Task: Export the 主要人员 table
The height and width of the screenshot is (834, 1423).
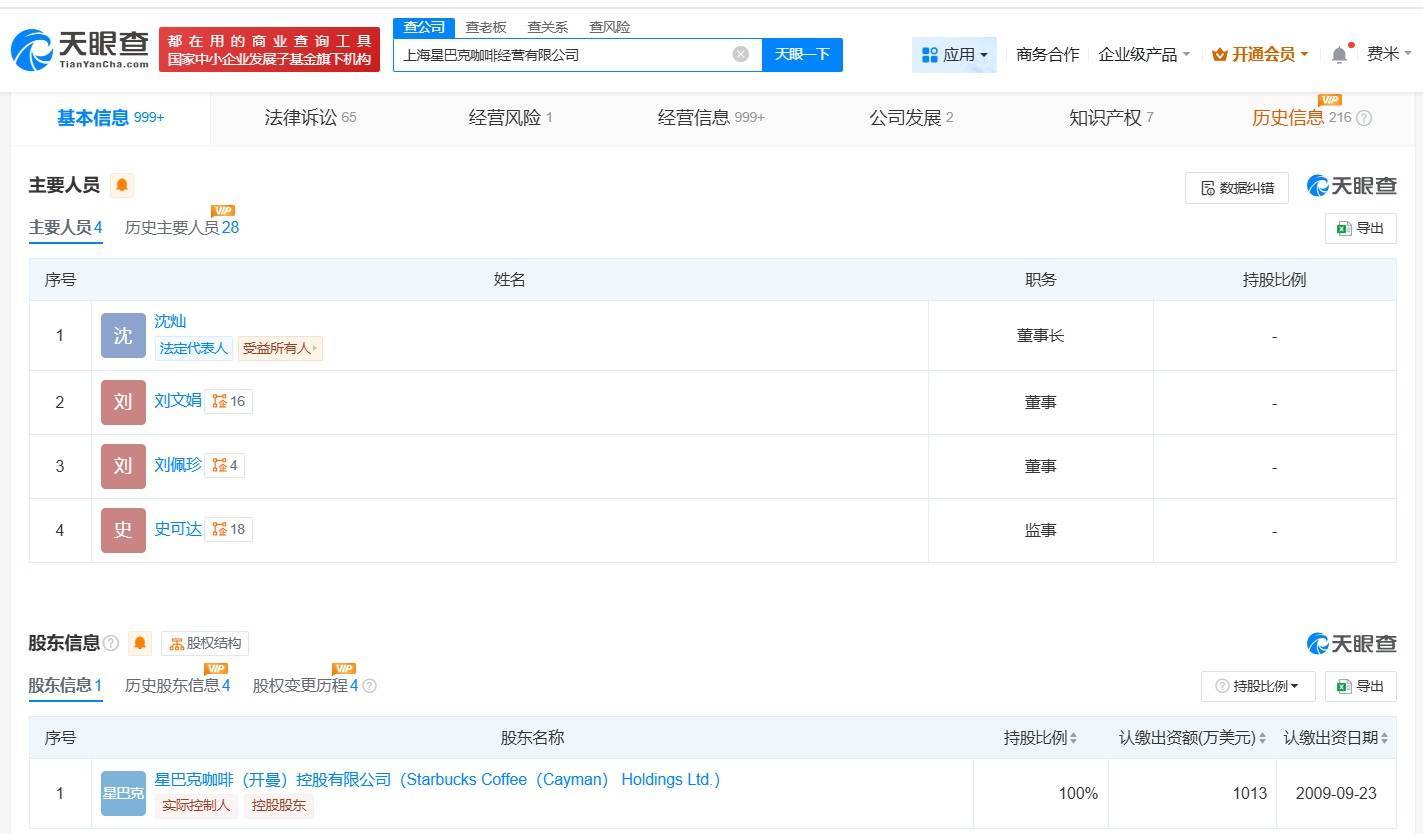Action: 1360,228
